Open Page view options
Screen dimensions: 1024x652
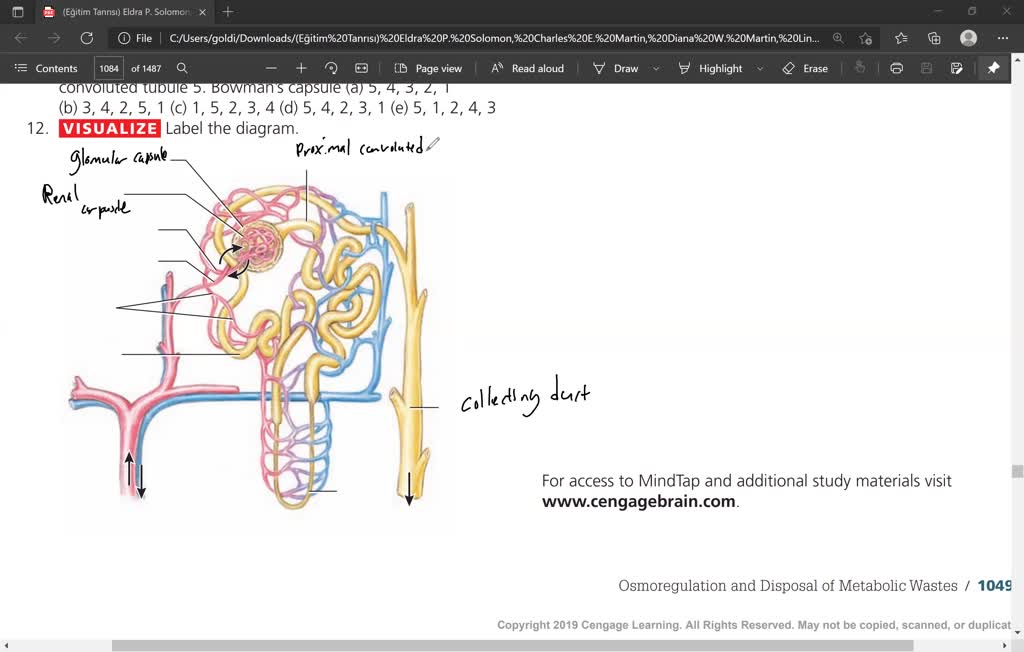coord(428,68)
